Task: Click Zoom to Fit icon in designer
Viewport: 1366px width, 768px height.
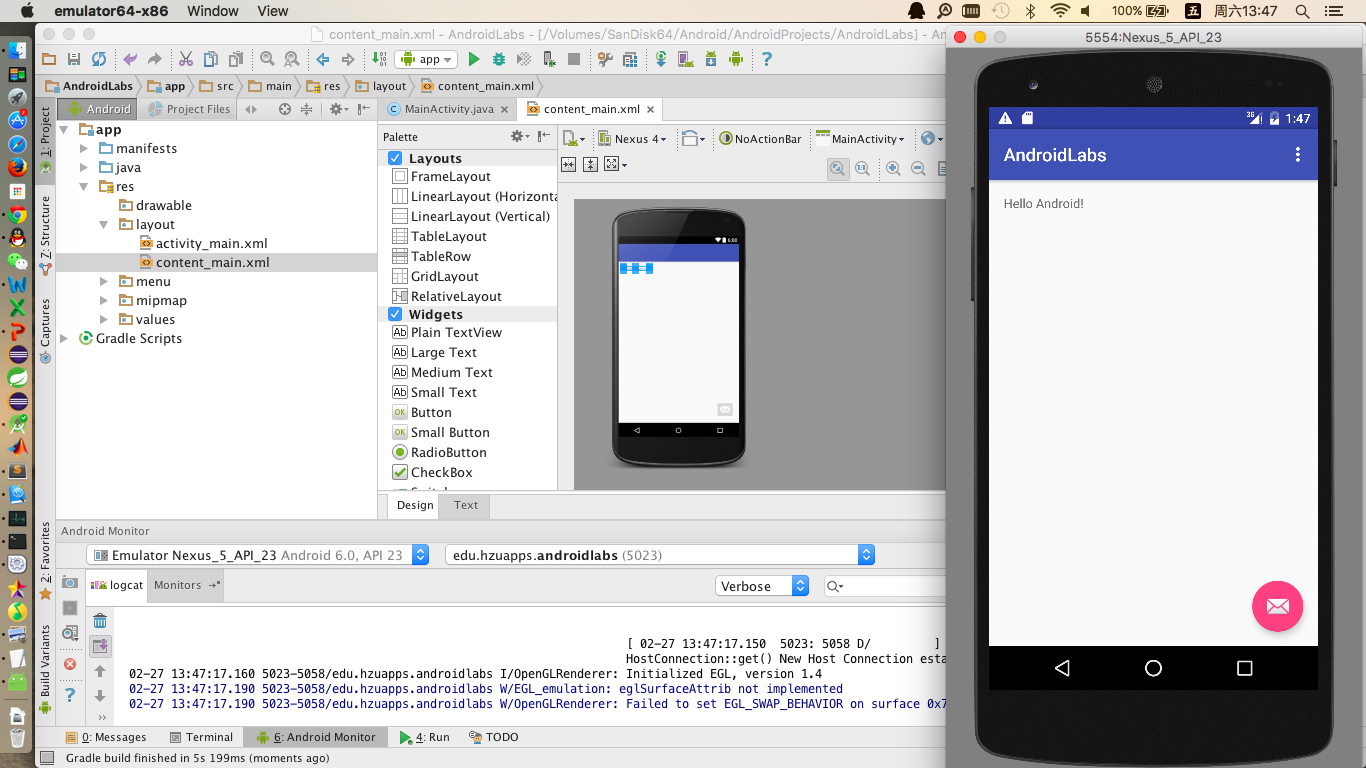Action: coord(837,168)
